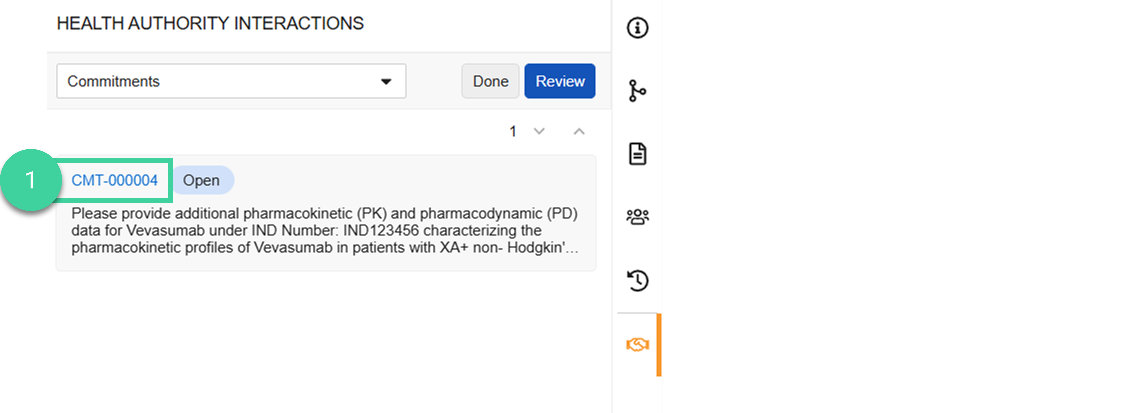Open the CMT-000004 commitment link
Image resolution: width=1147 pixels, height=413 pixels.
[x=114, y=181]
